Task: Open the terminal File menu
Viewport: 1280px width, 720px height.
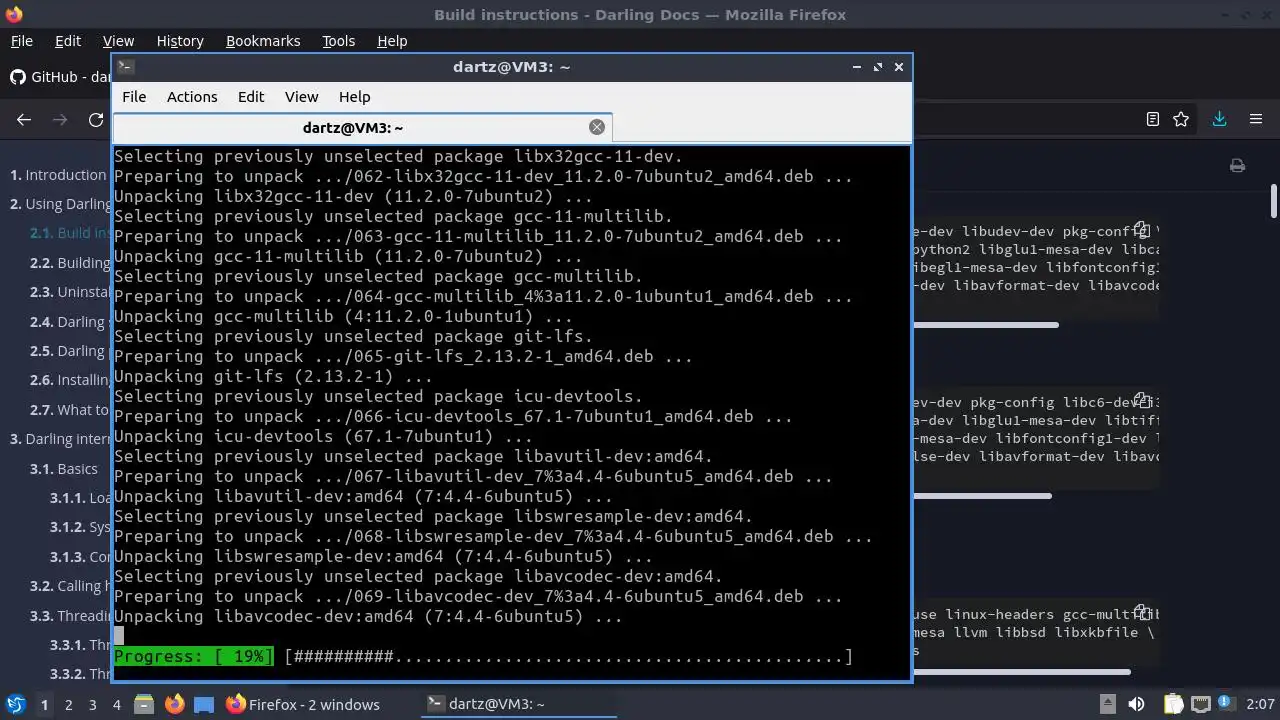Action: tap(134, 97)
